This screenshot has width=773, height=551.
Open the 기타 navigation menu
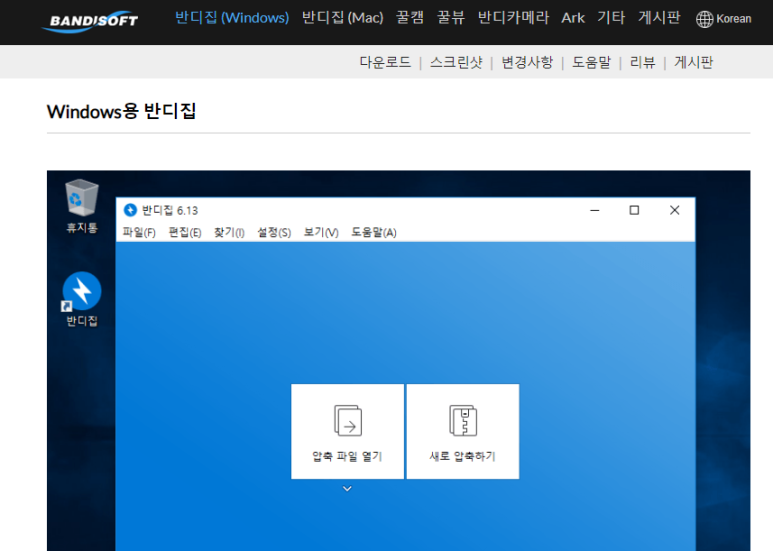(611, 18)
